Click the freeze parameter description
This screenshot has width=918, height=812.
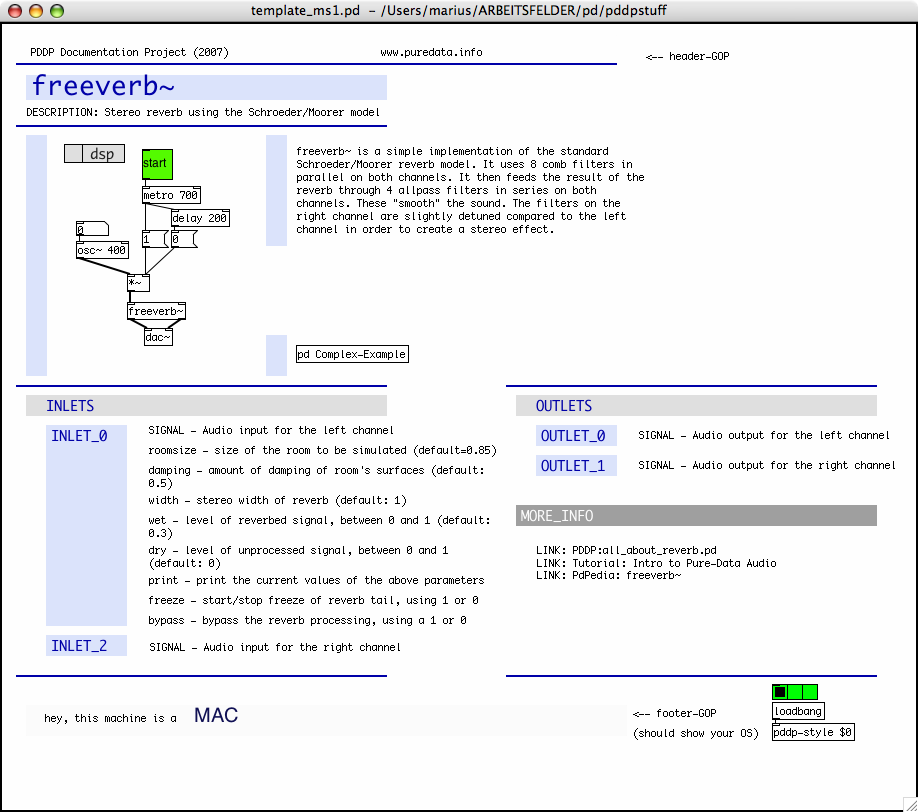tap(313, 600)
